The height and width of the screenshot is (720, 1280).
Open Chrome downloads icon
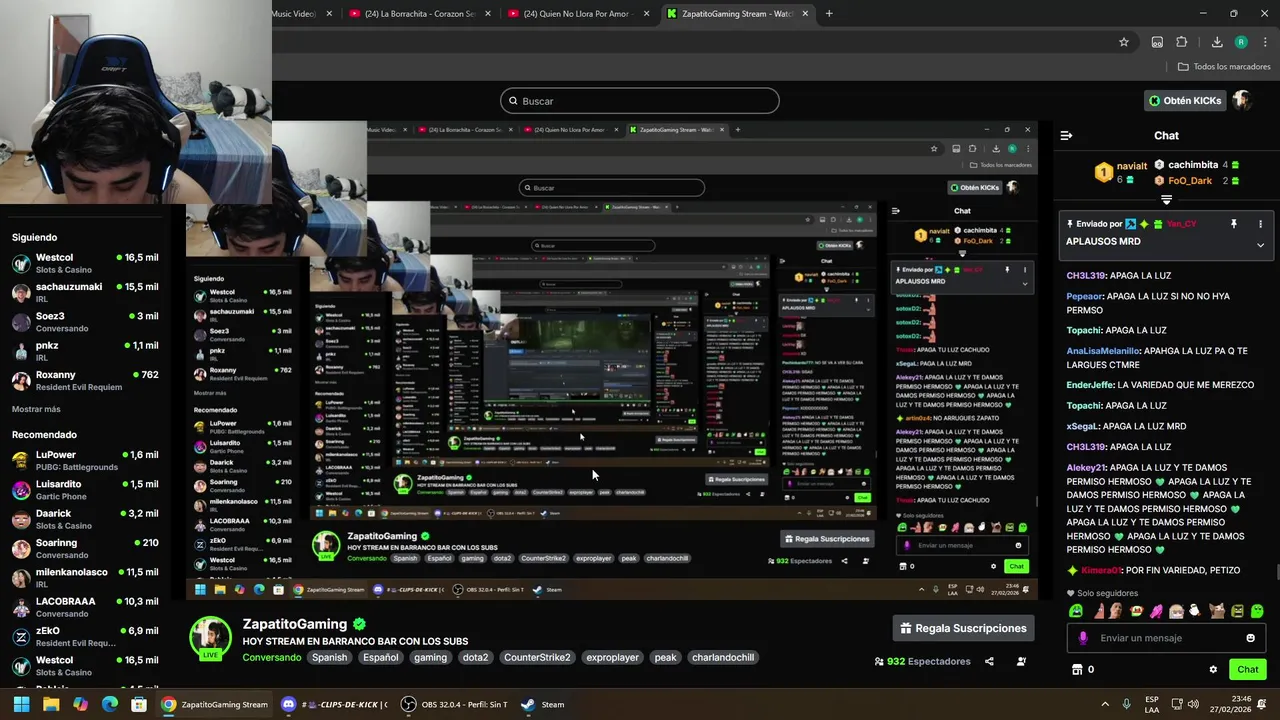point(1217,42)
